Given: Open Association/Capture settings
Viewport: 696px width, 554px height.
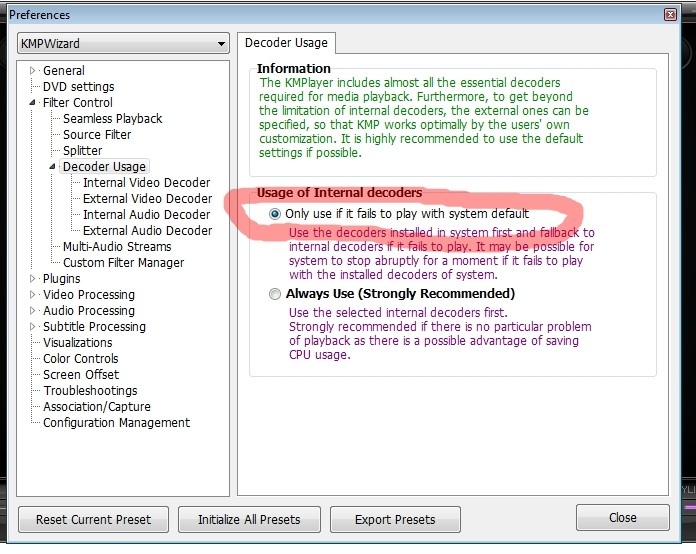Looking at the screenshot, I should click(x=97, y=406).
